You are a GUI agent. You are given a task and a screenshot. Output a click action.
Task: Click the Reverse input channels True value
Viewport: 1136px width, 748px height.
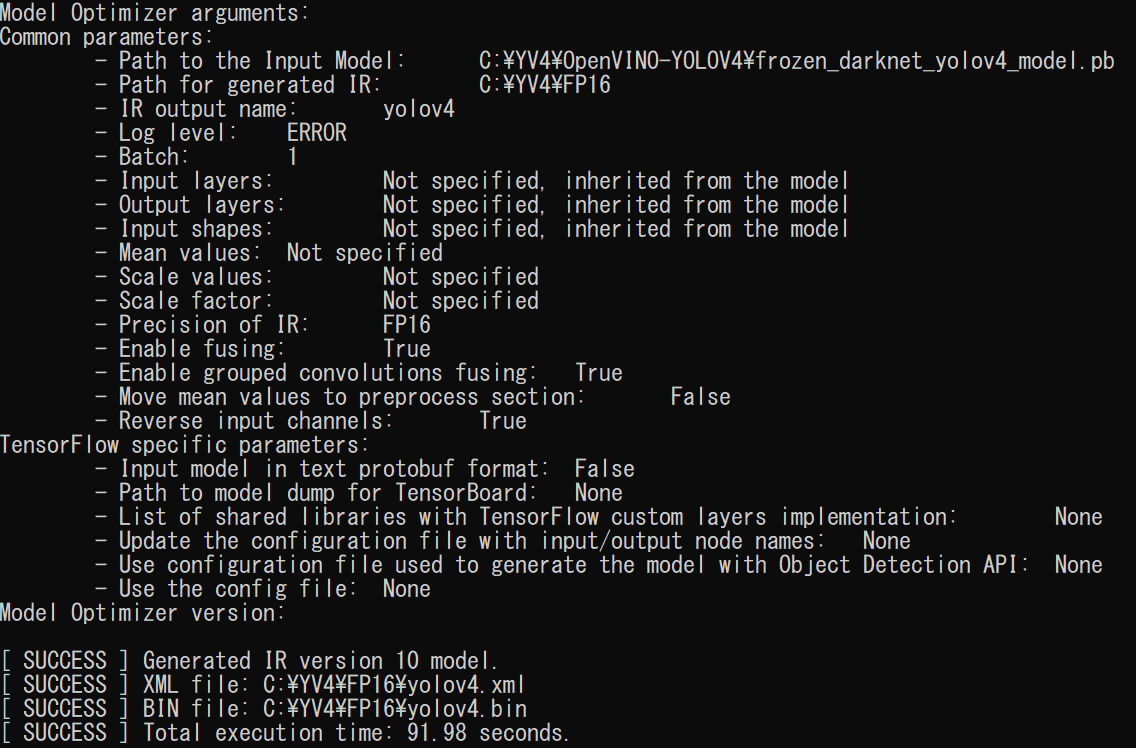(x=502, y=421)
